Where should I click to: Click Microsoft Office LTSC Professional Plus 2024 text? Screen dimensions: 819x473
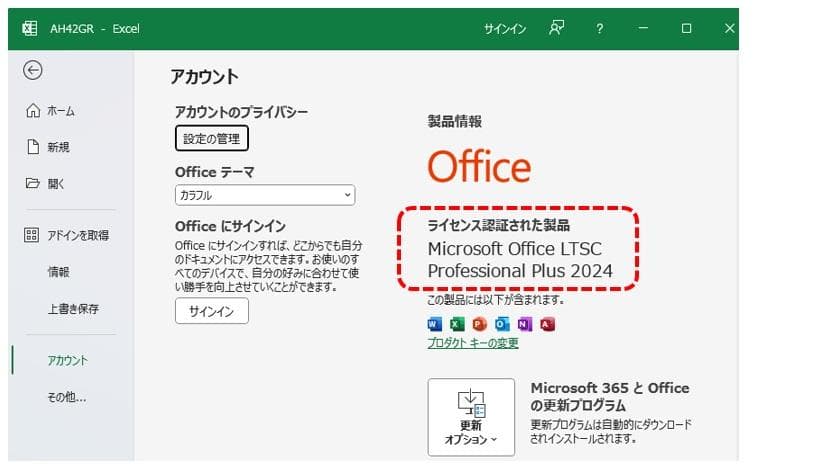point(520,259)
